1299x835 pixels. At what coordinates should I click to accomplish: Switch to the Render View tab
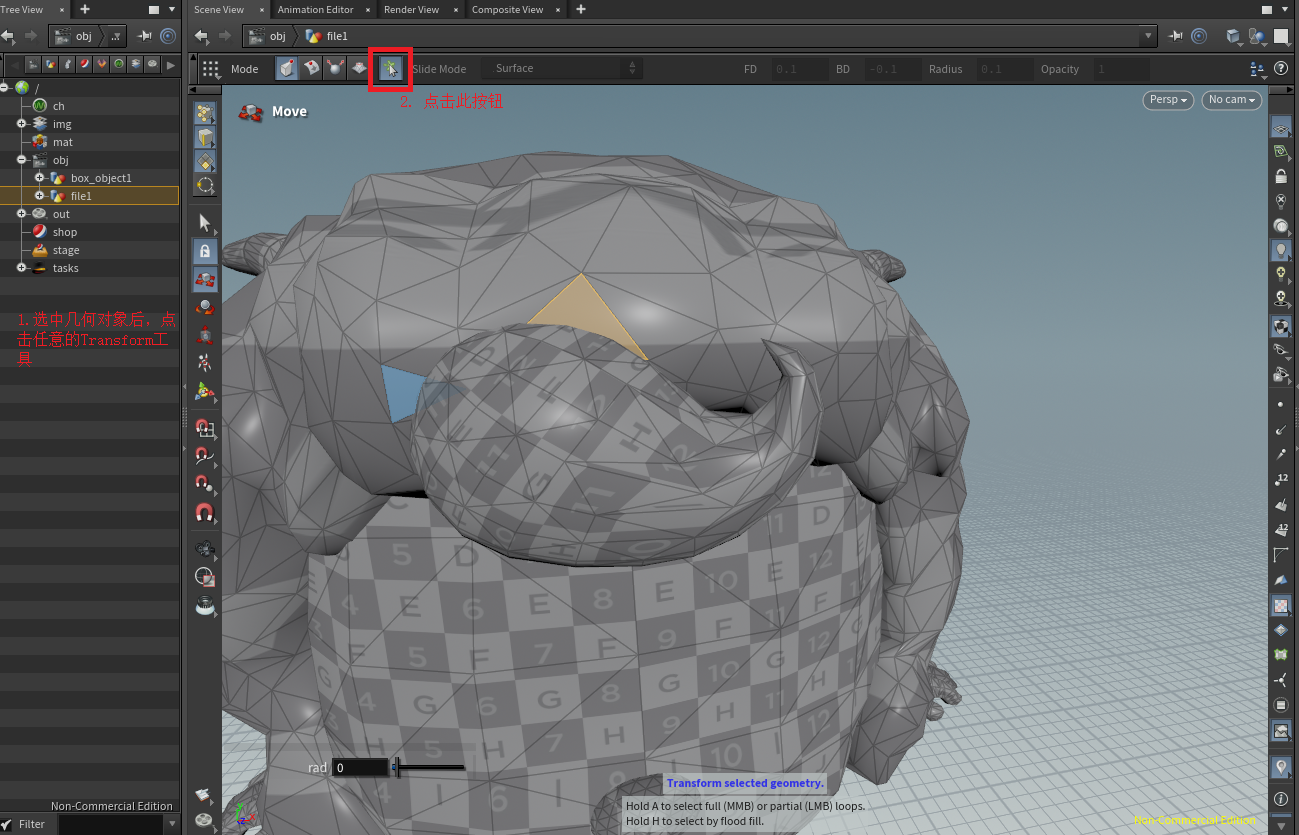click(411, 9)
